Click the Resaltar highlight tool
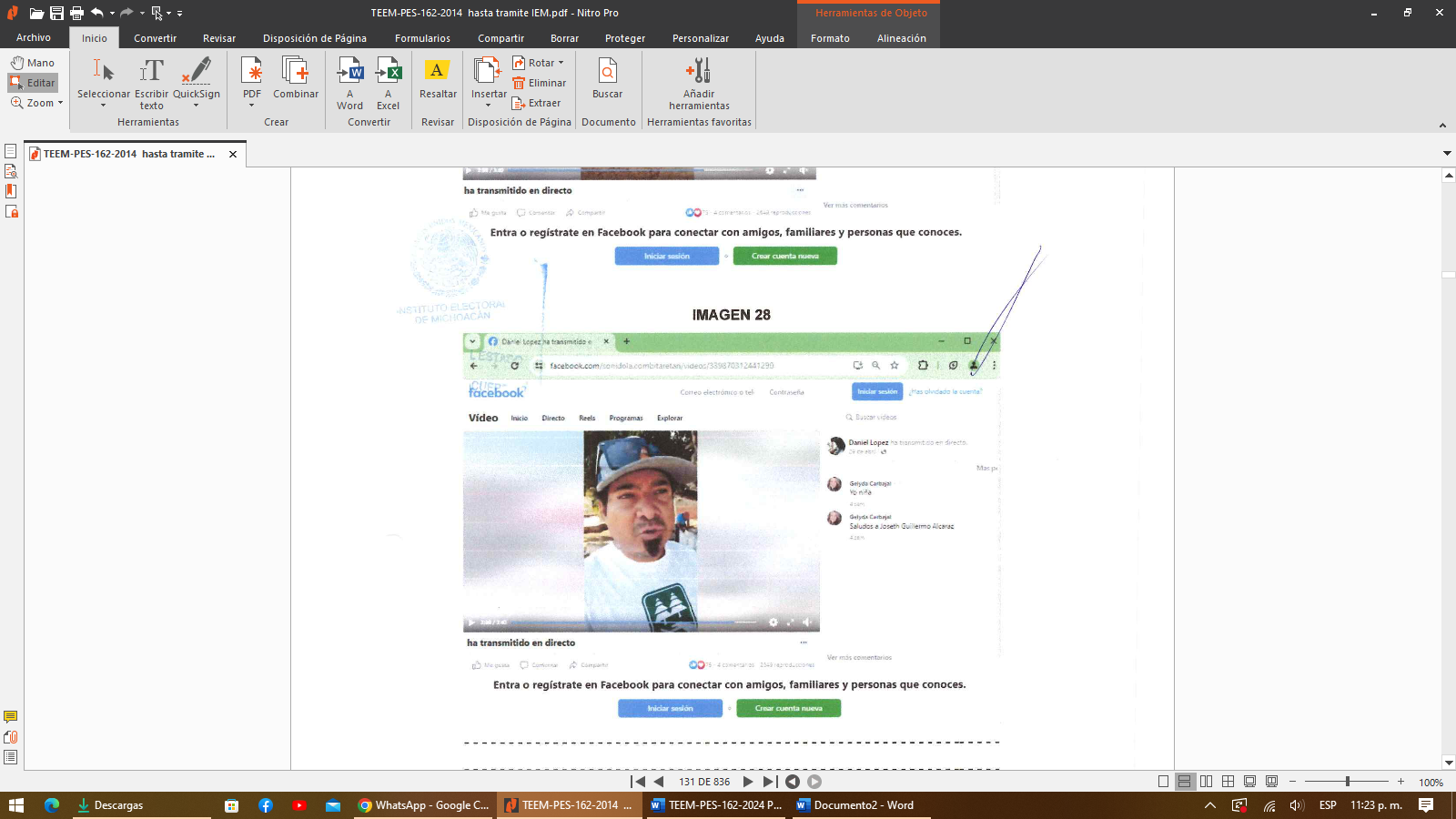 [438, 77]
